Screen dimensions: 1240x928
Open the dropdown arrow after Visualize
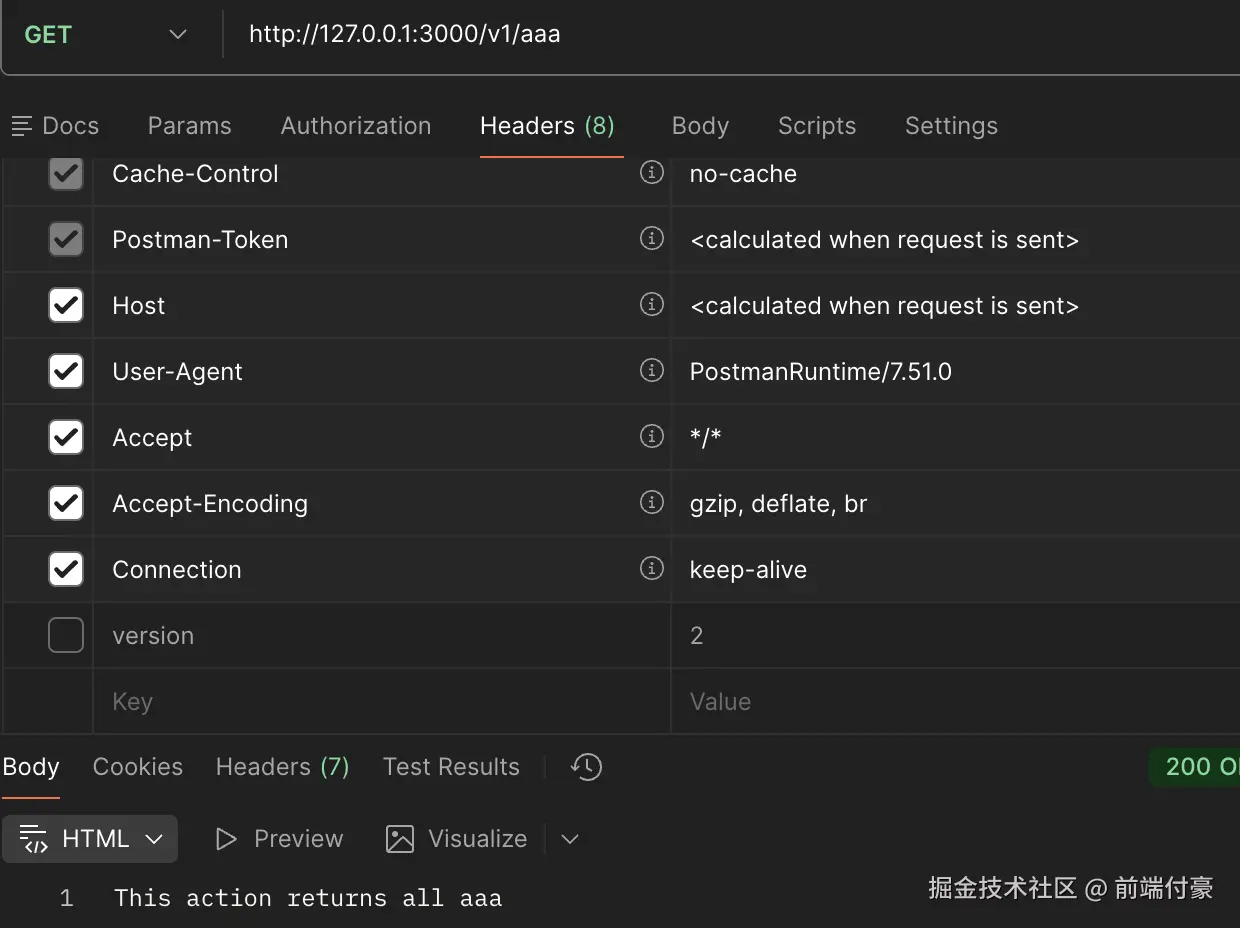[x=570, y=839]
